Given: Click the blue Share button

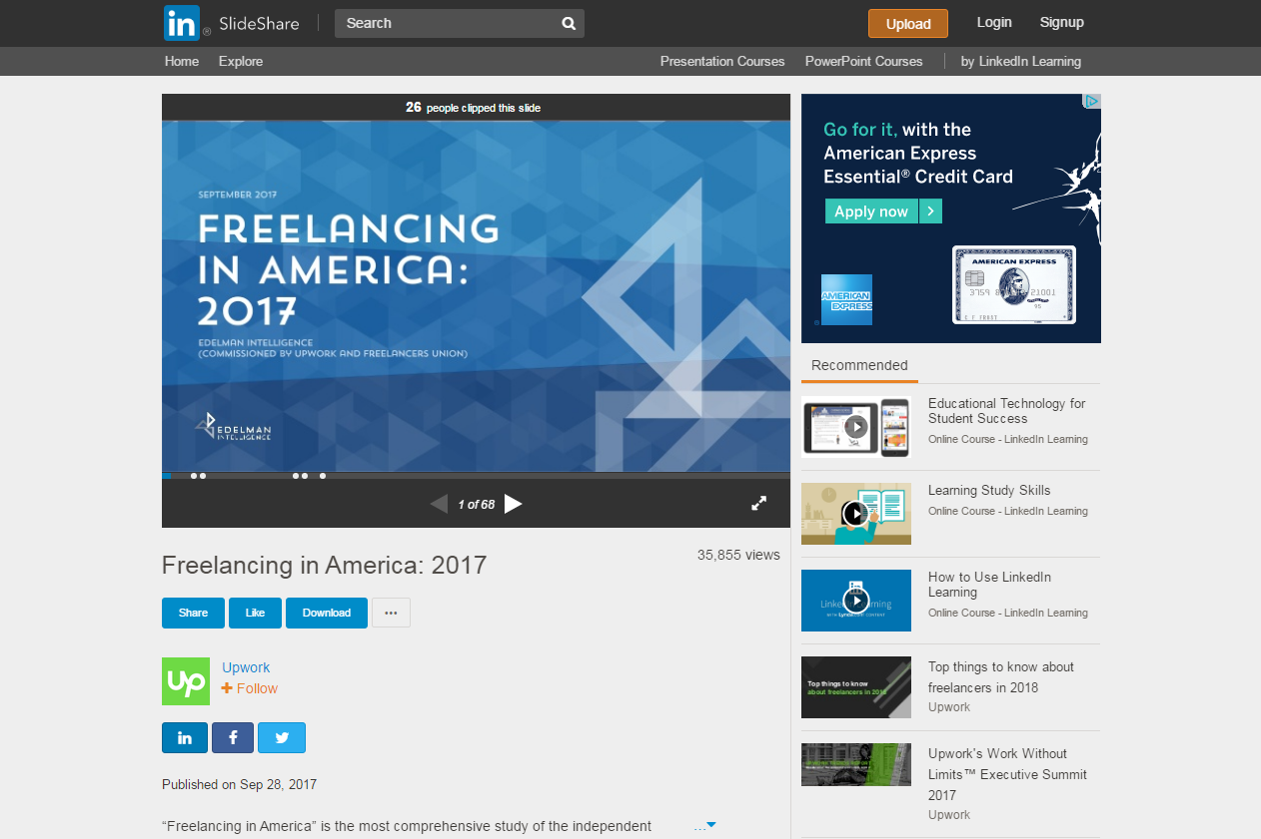Looking at the screenshot, I should [x=193, y=613].
